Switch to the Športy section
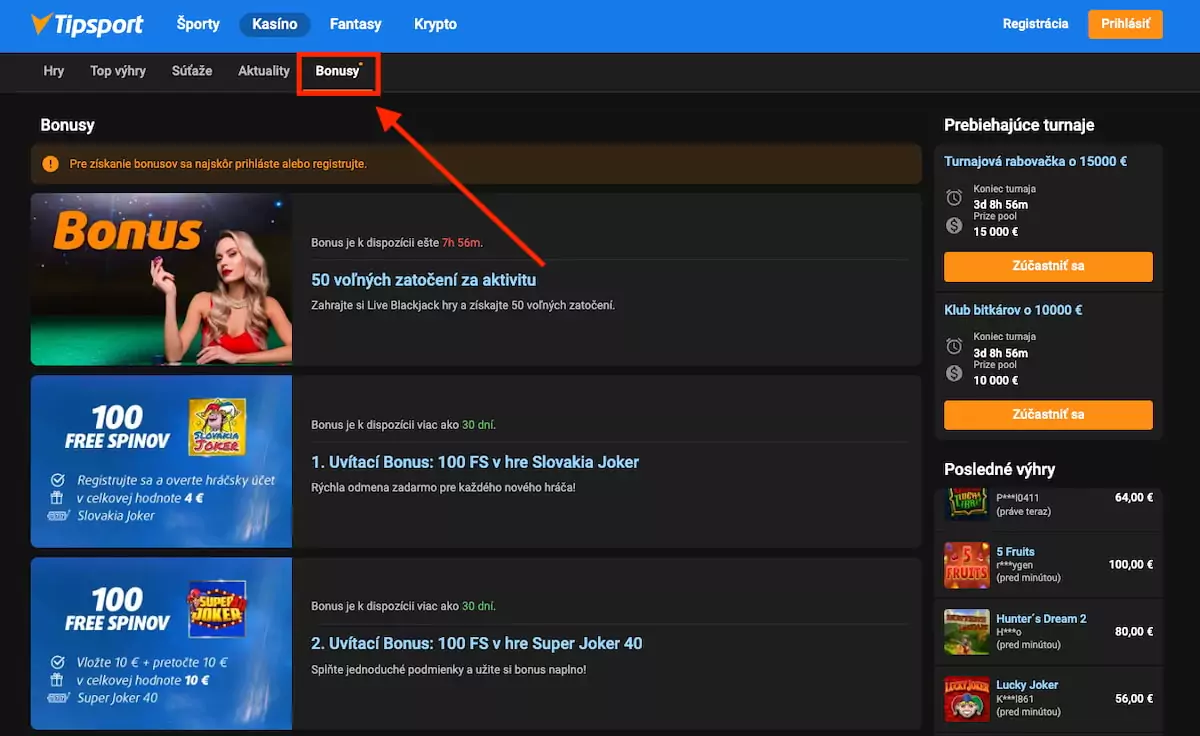 click(x=197, y=24)
